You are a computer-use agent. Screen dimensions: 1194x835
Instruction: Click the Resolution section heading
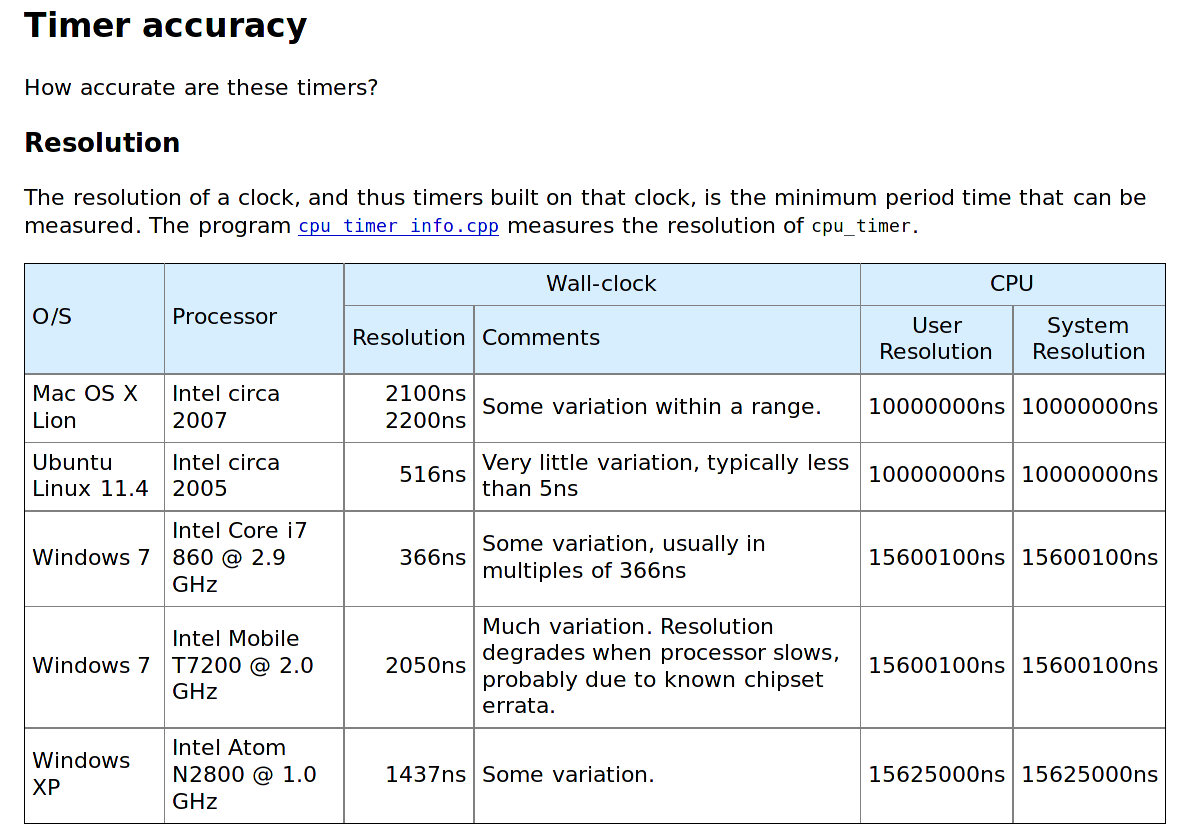[x=101, y=142]
